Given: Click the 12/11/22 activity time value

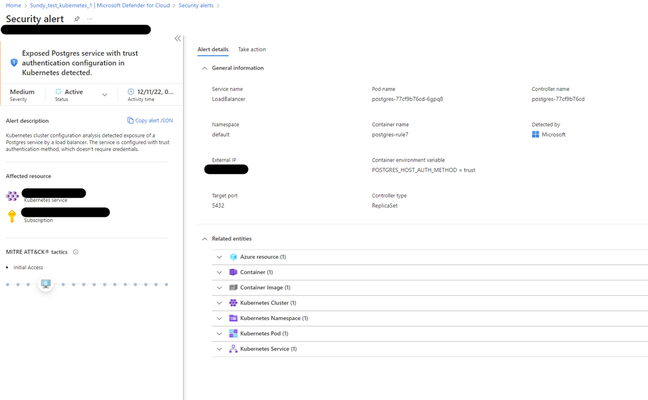Looking at the screenshot, I should 155,92.
